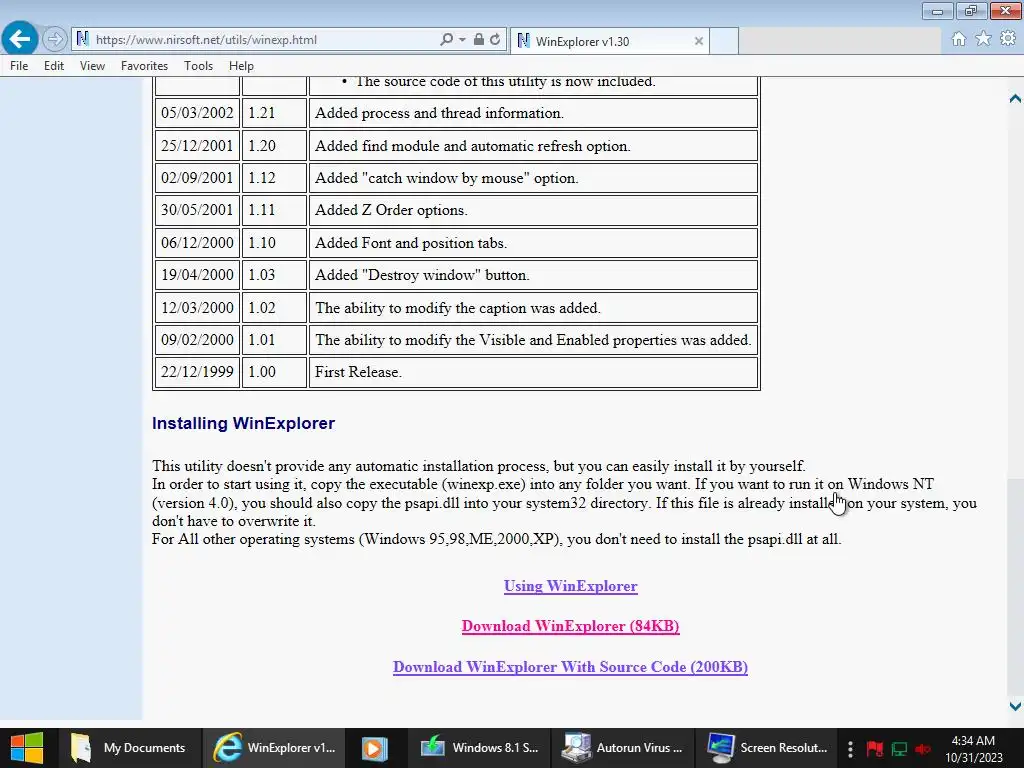
Task: Go to the Home page icon
Action: point(959,39)
